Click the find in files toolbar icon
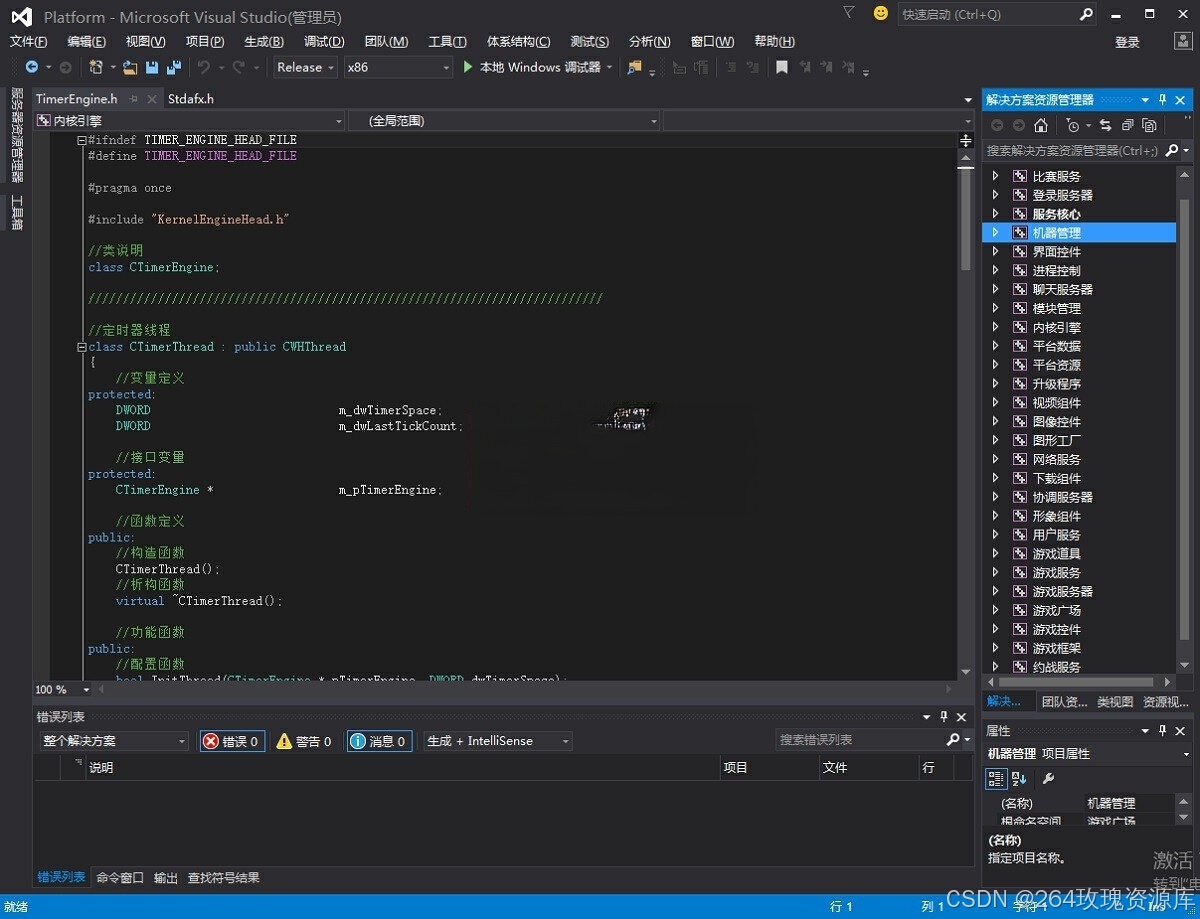The image size is (1200, 919). click(634, 67)
